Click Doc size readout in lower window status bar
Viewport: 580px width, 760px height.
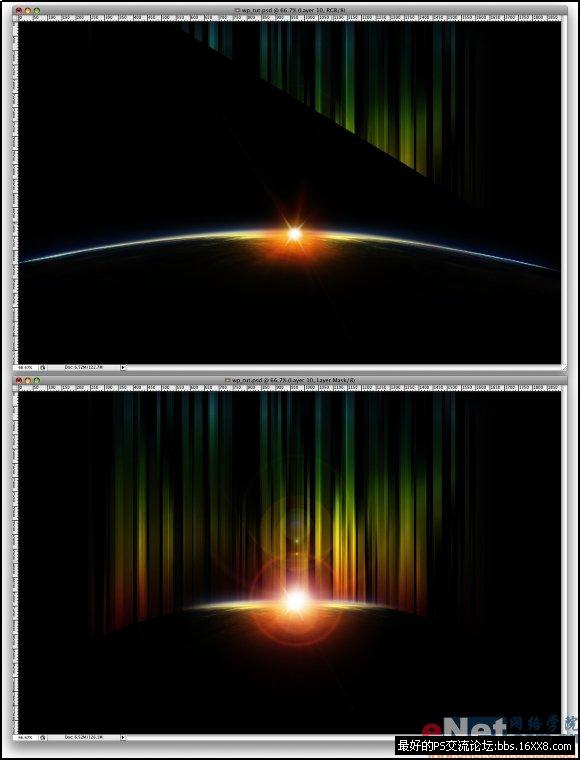(83, 737)
